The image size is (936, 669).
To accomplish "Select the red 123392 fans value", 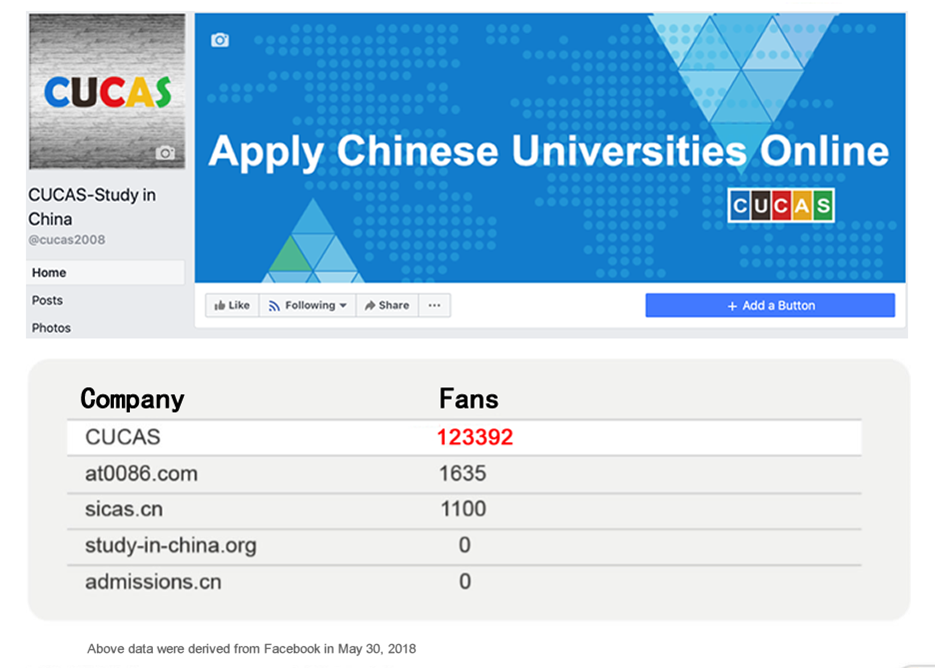I will click(x=475, y=437).
